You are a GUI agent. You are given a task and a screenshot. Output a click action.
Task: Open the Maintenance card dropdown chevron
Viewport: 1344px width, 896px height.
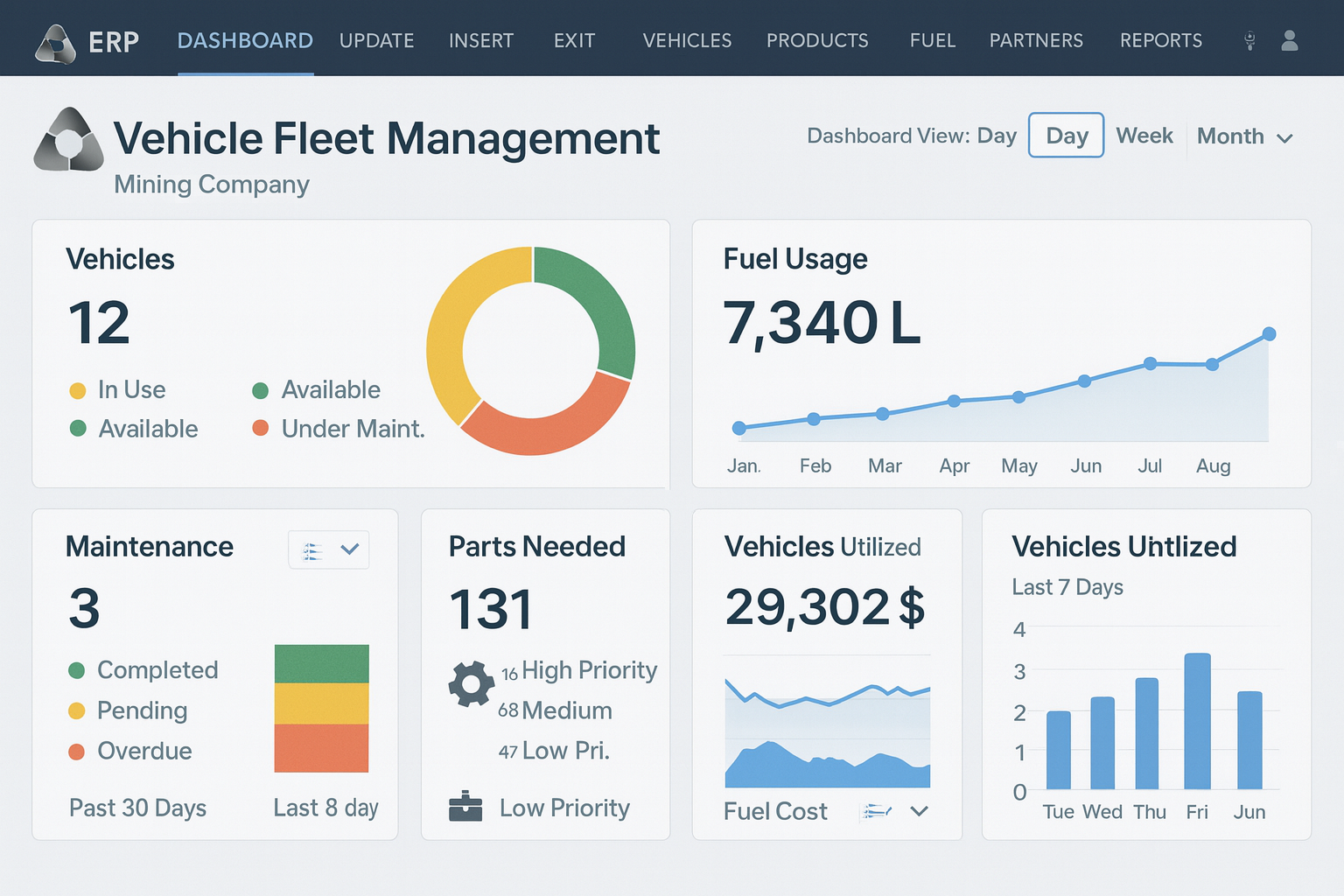(350, 549)
